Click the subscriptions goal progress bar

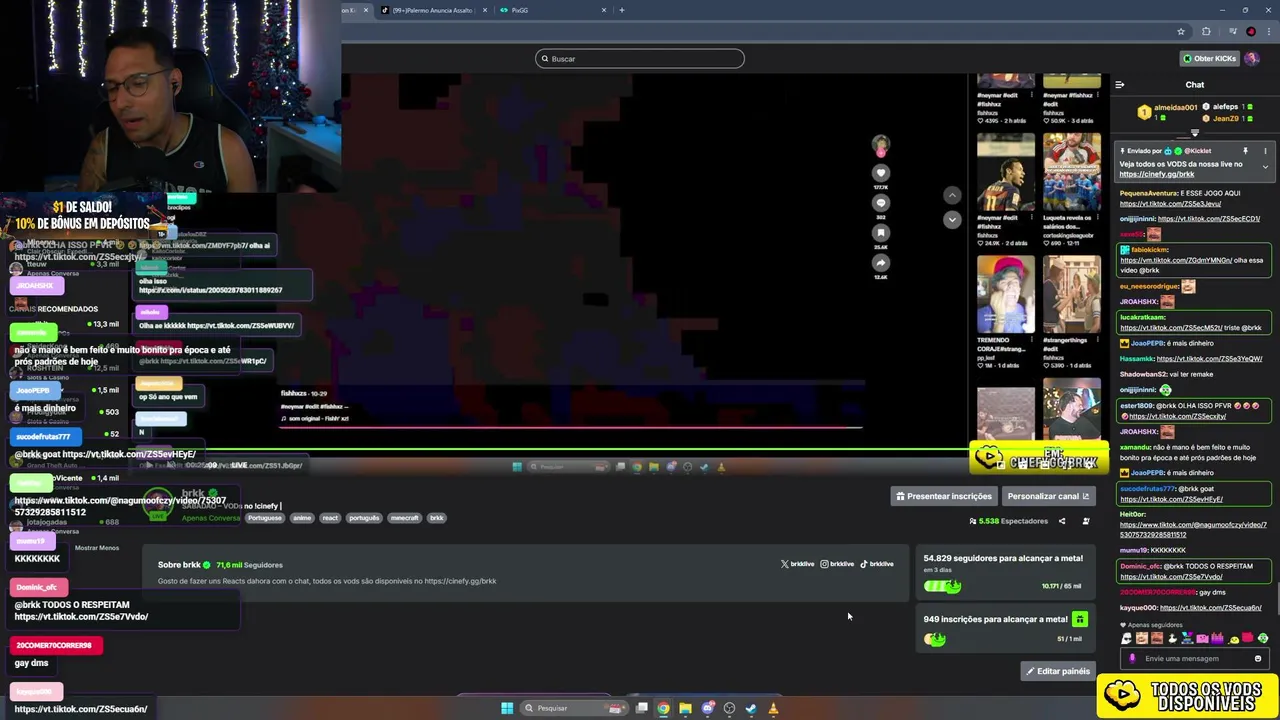[x=935, y=639]
